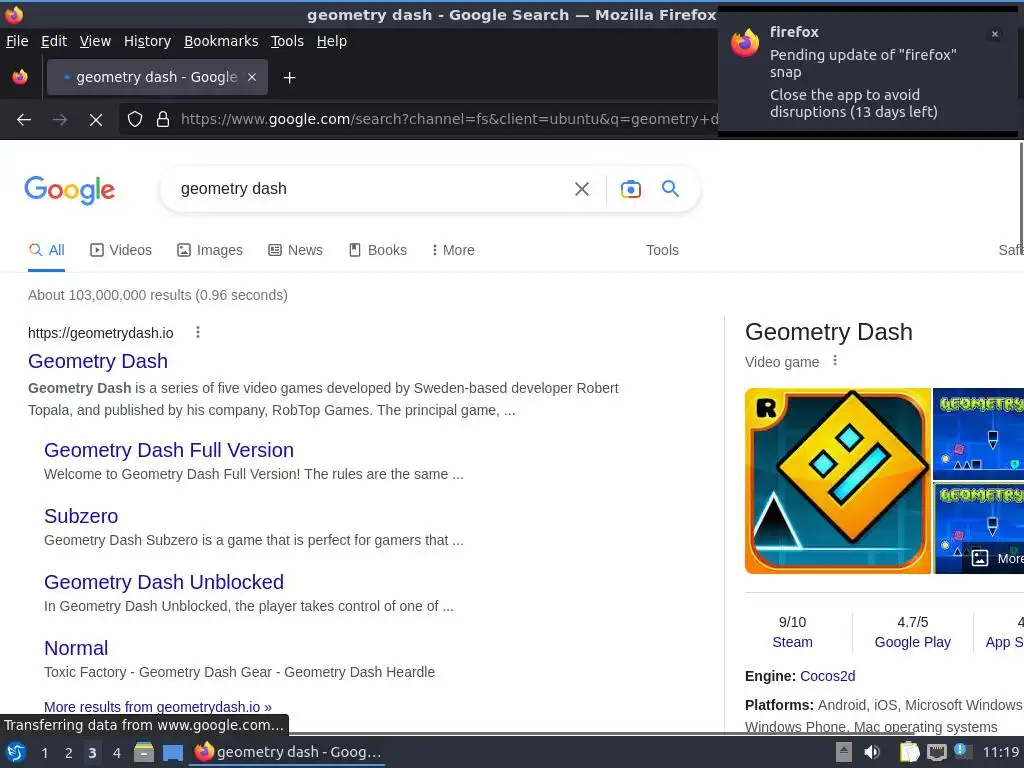Close the geometry dash tab

[252, 77]
